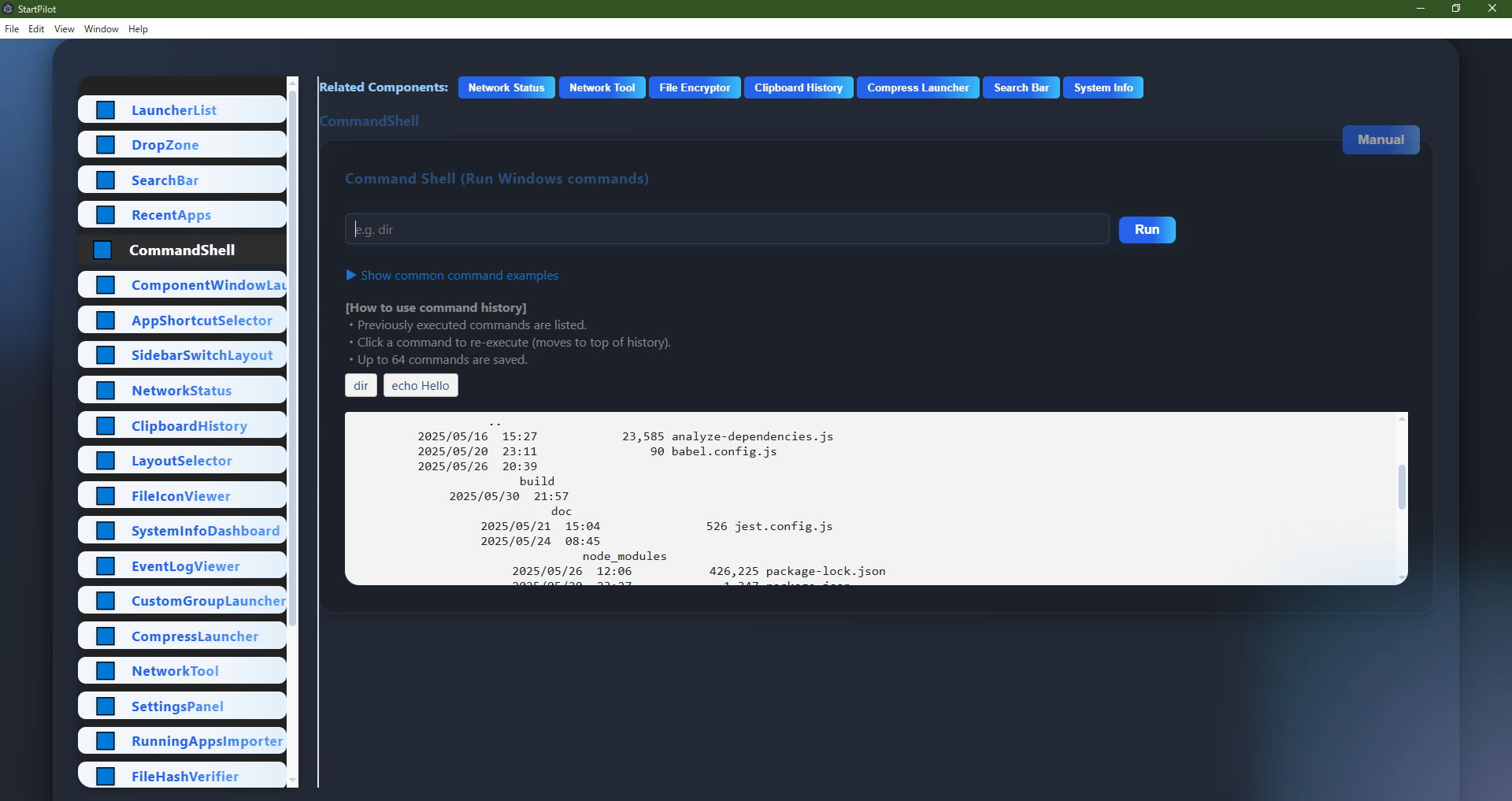Open the Manual

pyautogui.click(x=1380, y=139)
